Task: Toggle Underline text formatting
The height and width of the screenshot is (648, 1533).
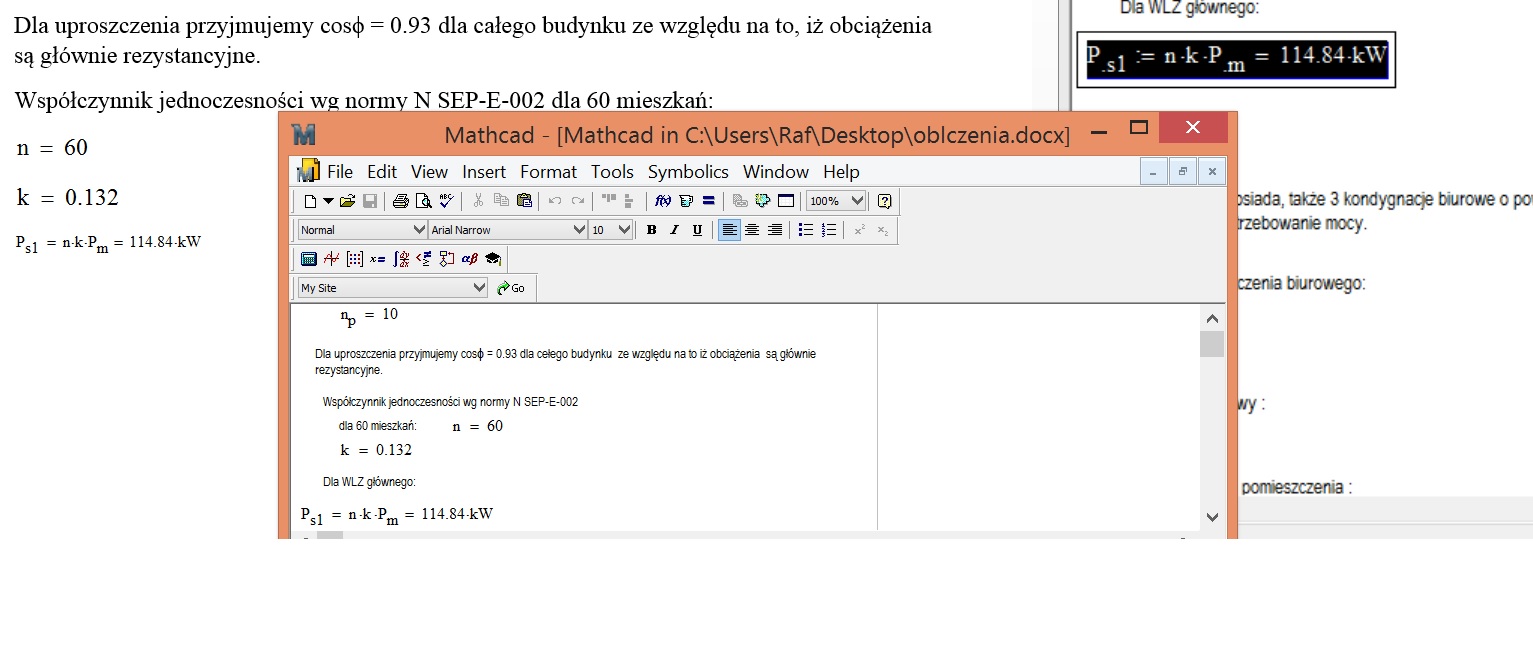Action: [697, 230]
